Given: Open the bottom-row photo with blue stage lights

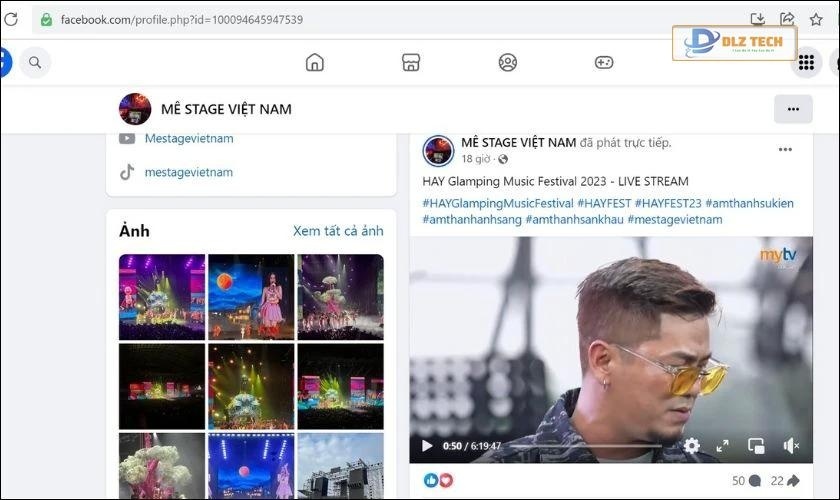Looking at the screenshot, I should [251, 466].
